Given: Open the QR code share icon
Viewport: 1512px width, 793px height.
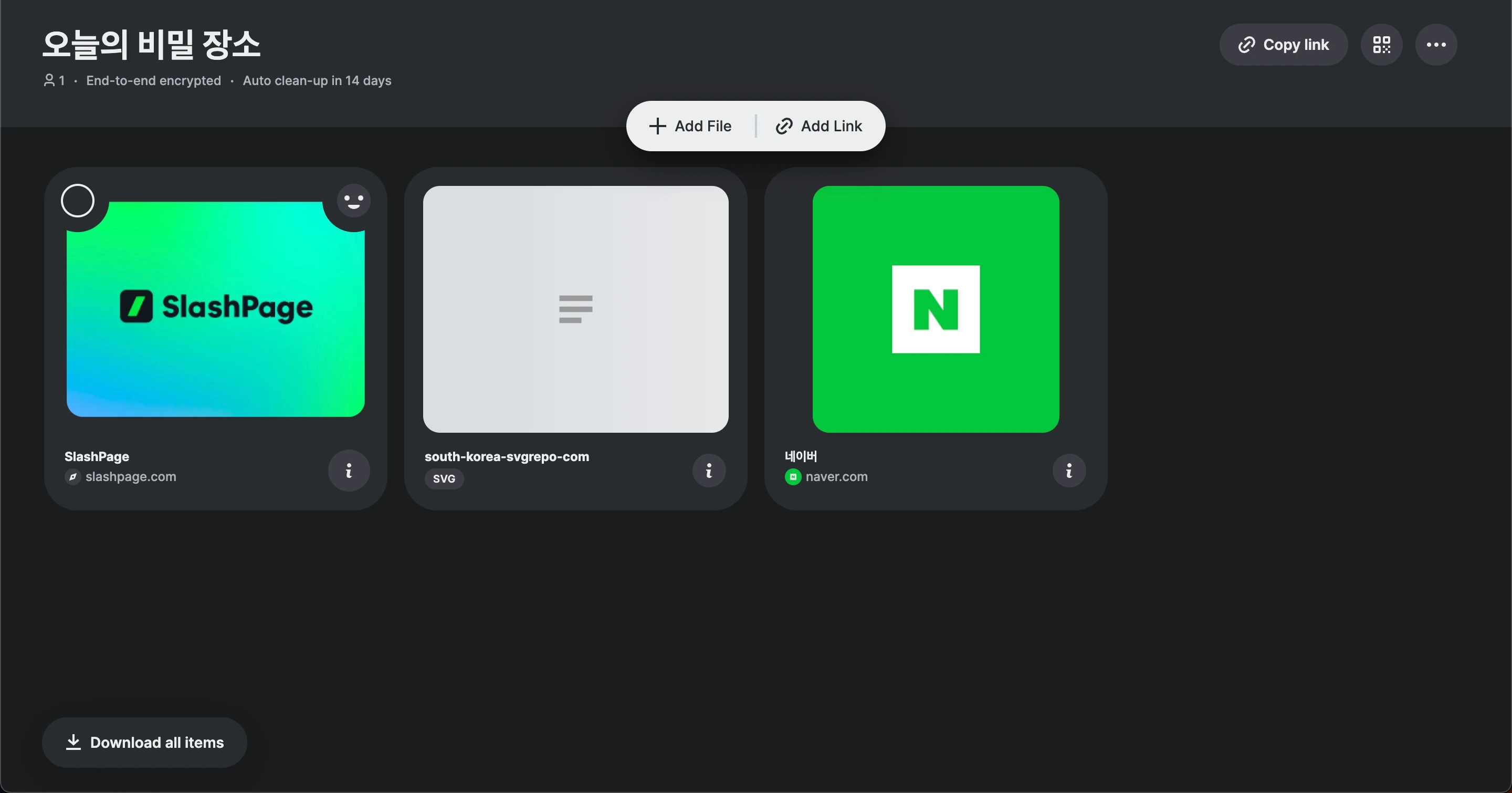Looking at the screenshot, I should (x=1381, y=45).
